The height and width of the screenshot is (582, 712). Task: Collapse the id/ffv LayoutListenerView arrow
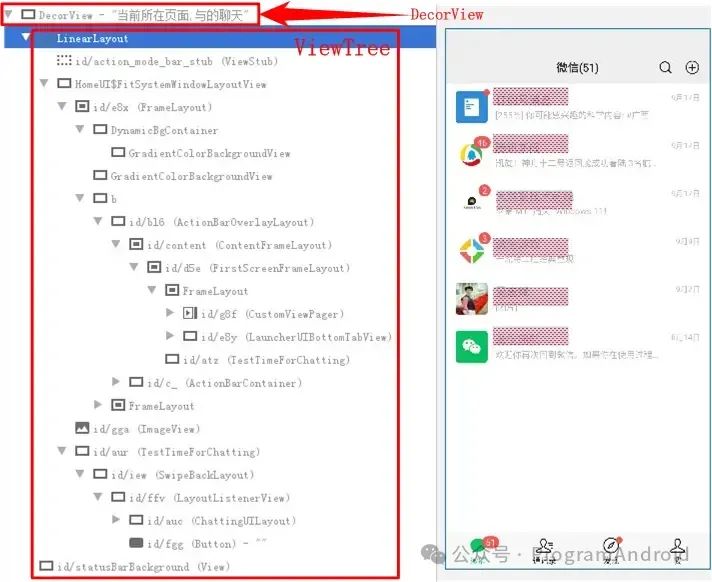[98, 497]
